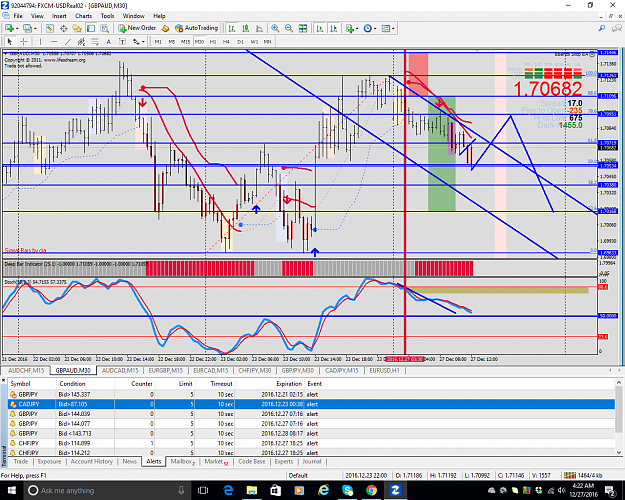Open the Navigator panel icon
Screen dimensions: 625x500
pyautogui.click(x=77, y=28)
